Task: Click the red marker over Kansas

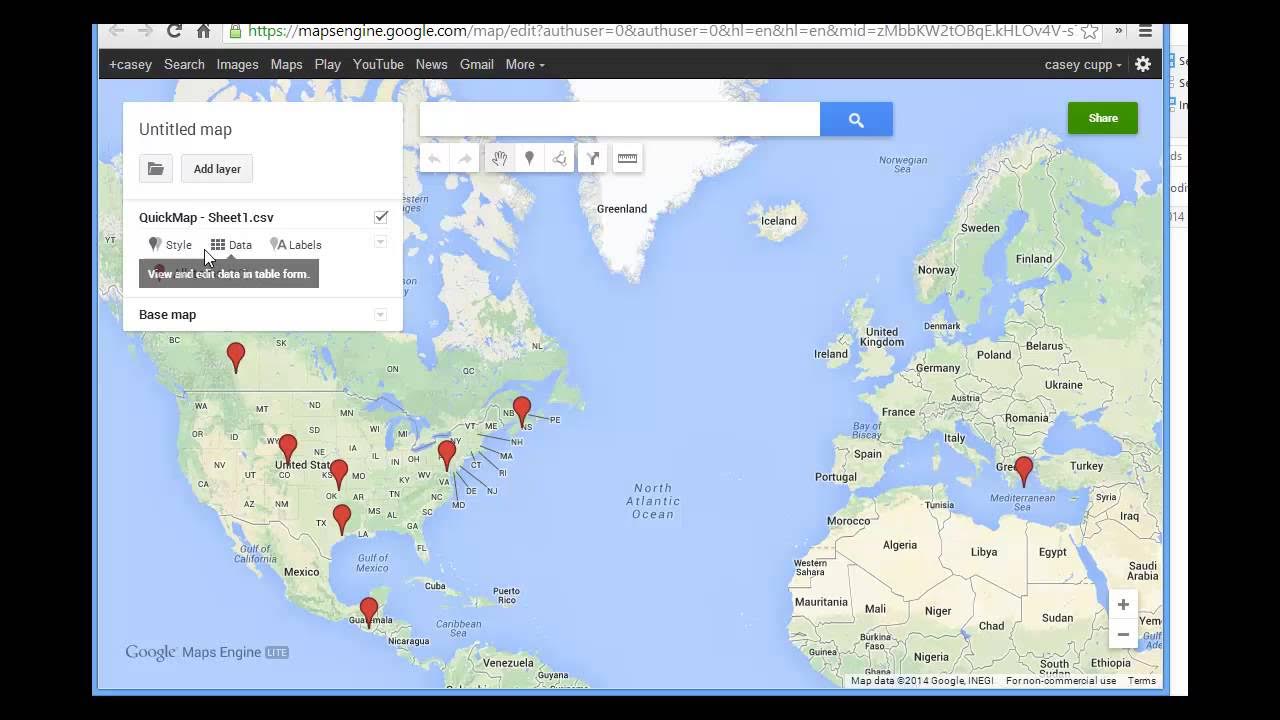Action: 339,473
